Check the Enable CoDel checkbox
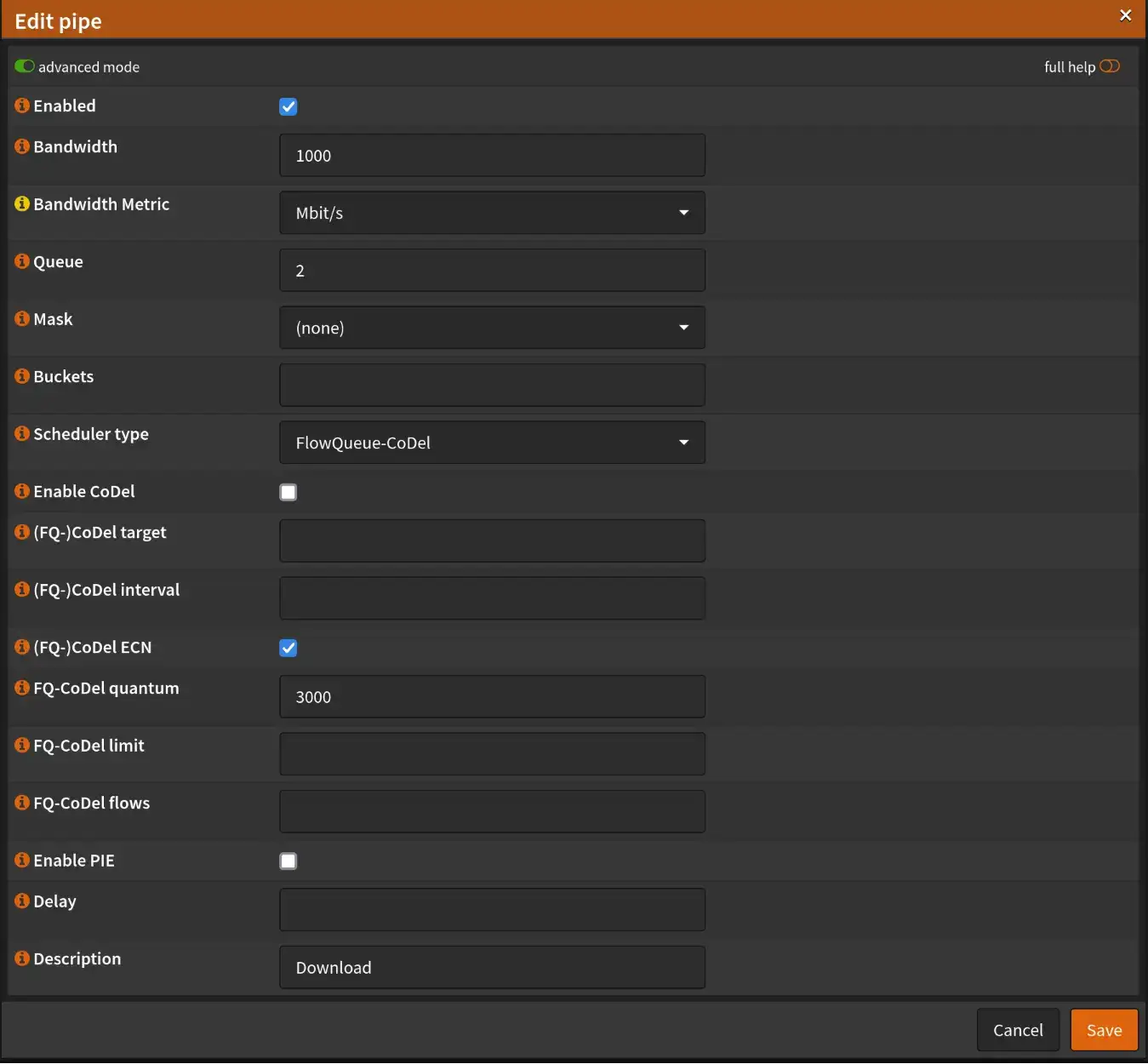Viewport: 1148px width, 1064px height. point(288,492)
